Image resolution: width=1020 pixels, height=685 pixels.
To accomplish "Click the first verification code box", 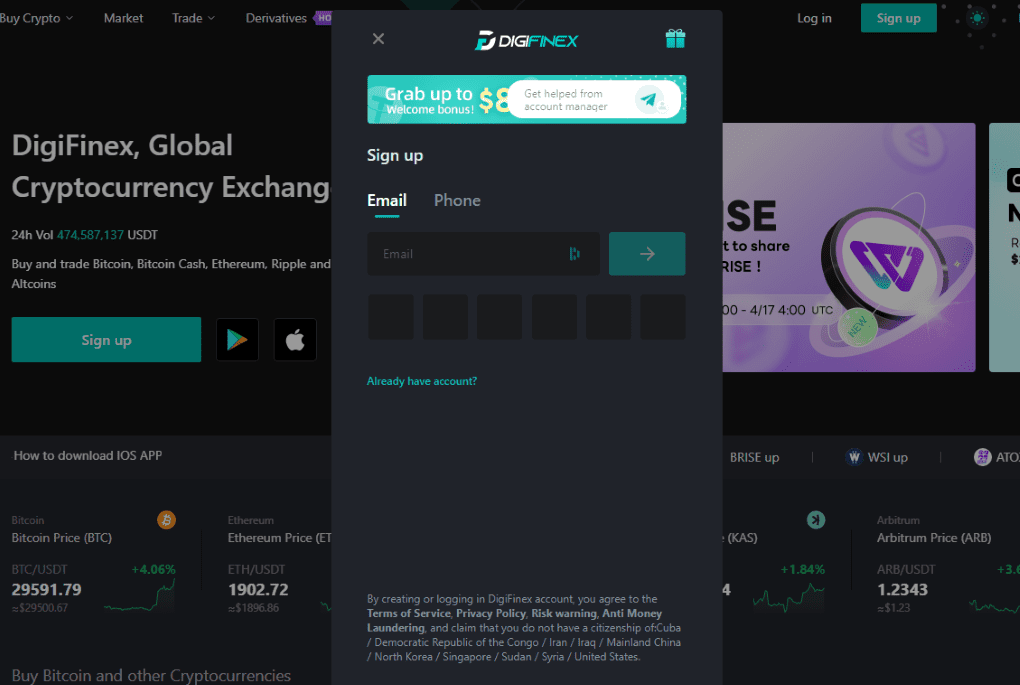I will coord(391,317).
